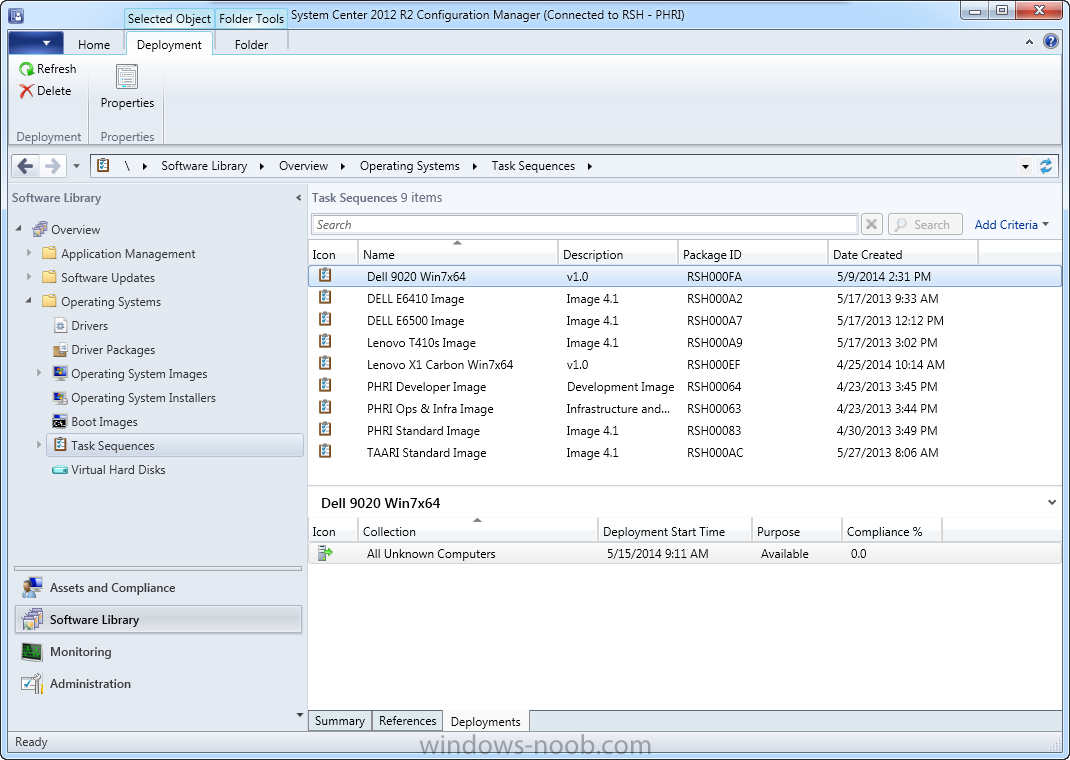
Task: Click Operating Systems in the breadcrumb
Action: [409, 166]
